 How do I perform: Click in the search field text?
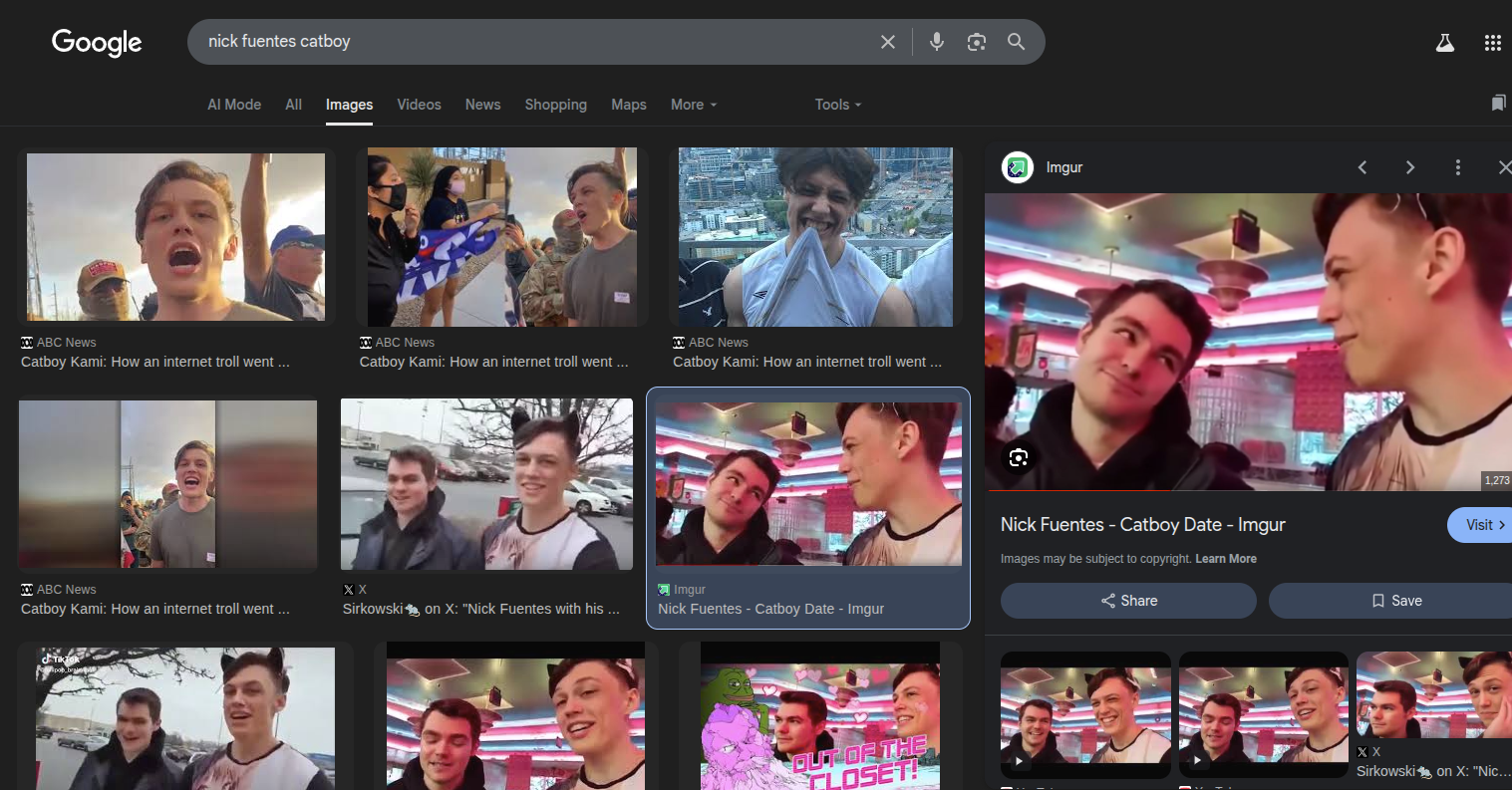279,42
